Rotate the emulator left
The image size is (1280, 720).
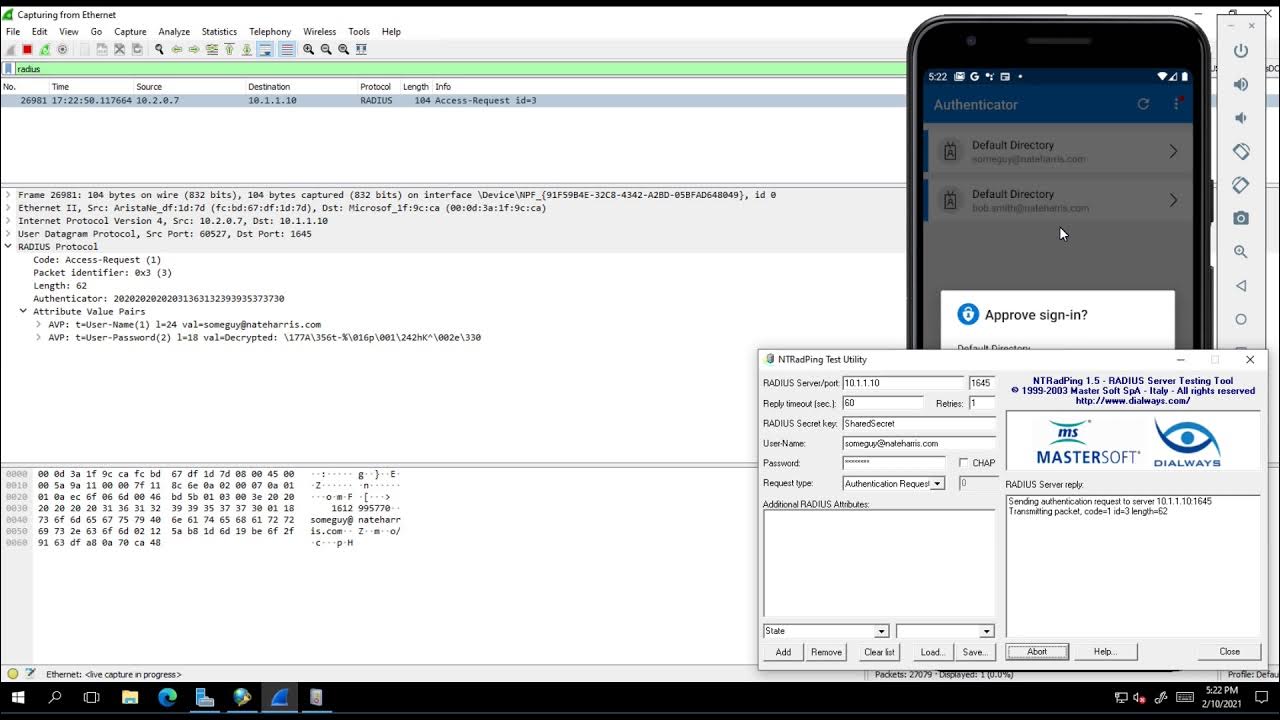click(x=1241, y=151)
